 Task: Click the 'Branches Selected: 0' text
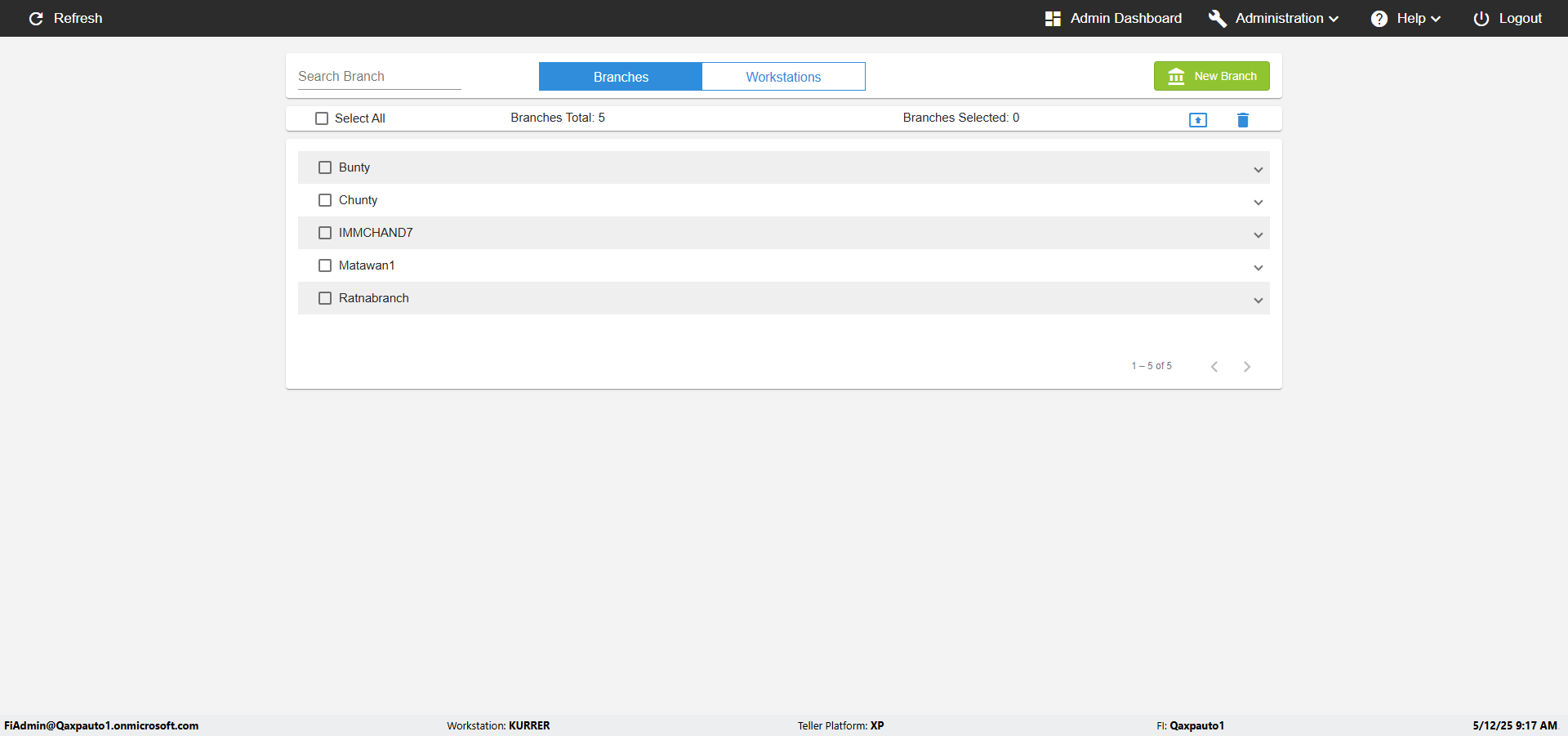[x=961, y=118]
